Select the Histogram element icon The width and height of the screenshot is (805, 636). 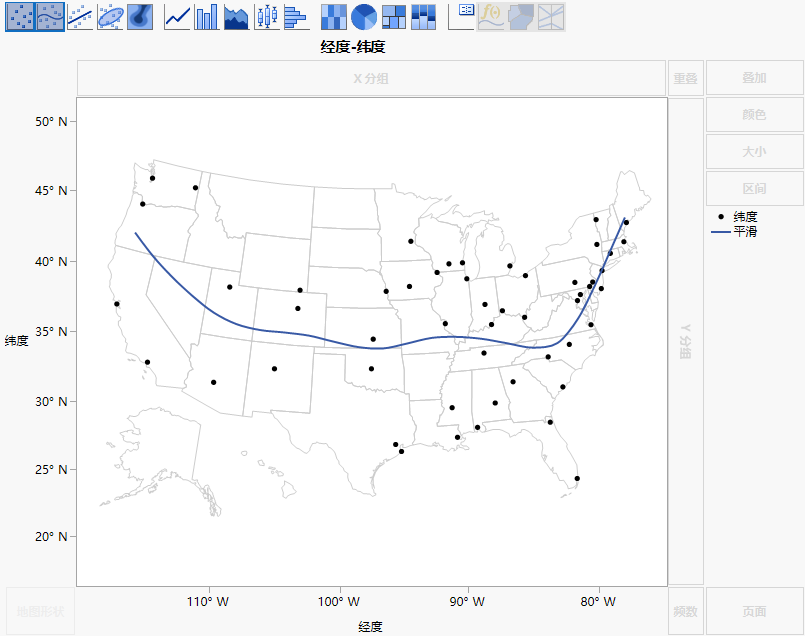(297, 17)
